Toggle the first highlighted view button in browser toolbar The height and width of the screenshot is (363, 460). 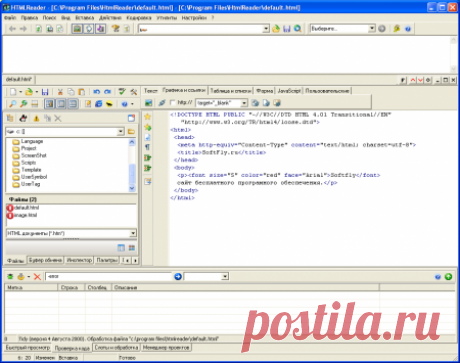77,29
